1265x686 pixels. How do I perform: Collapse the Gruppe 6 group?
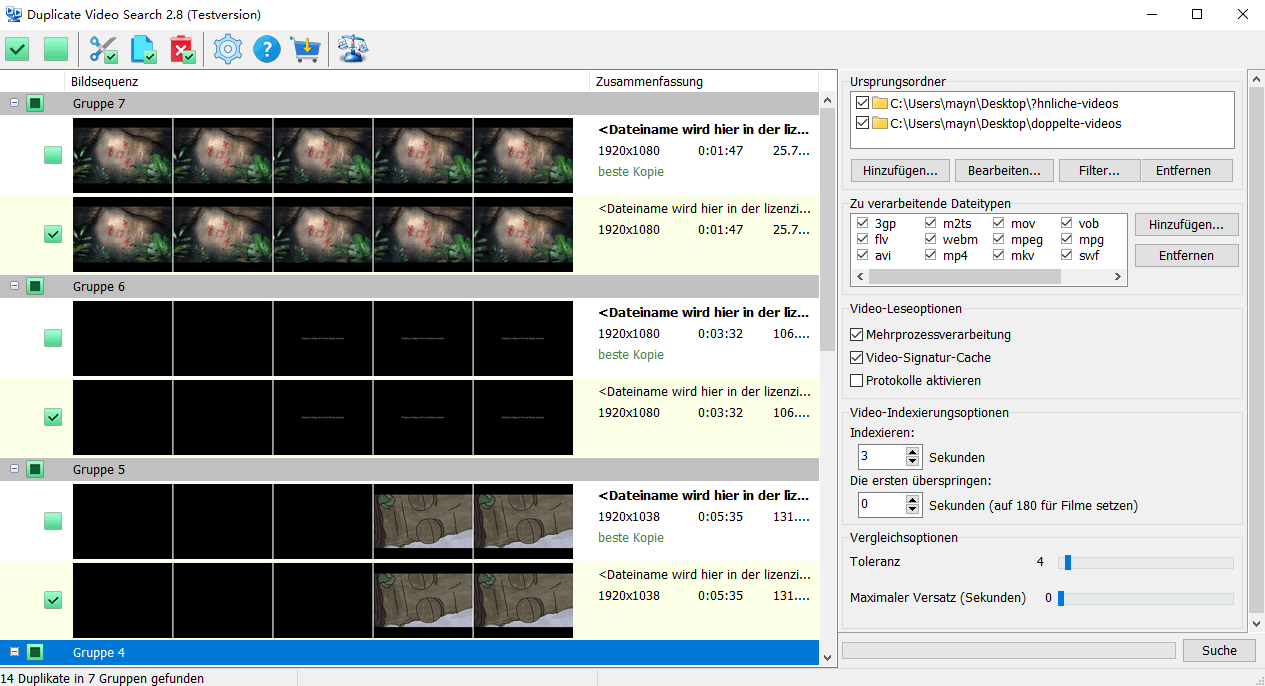point(14,286)
